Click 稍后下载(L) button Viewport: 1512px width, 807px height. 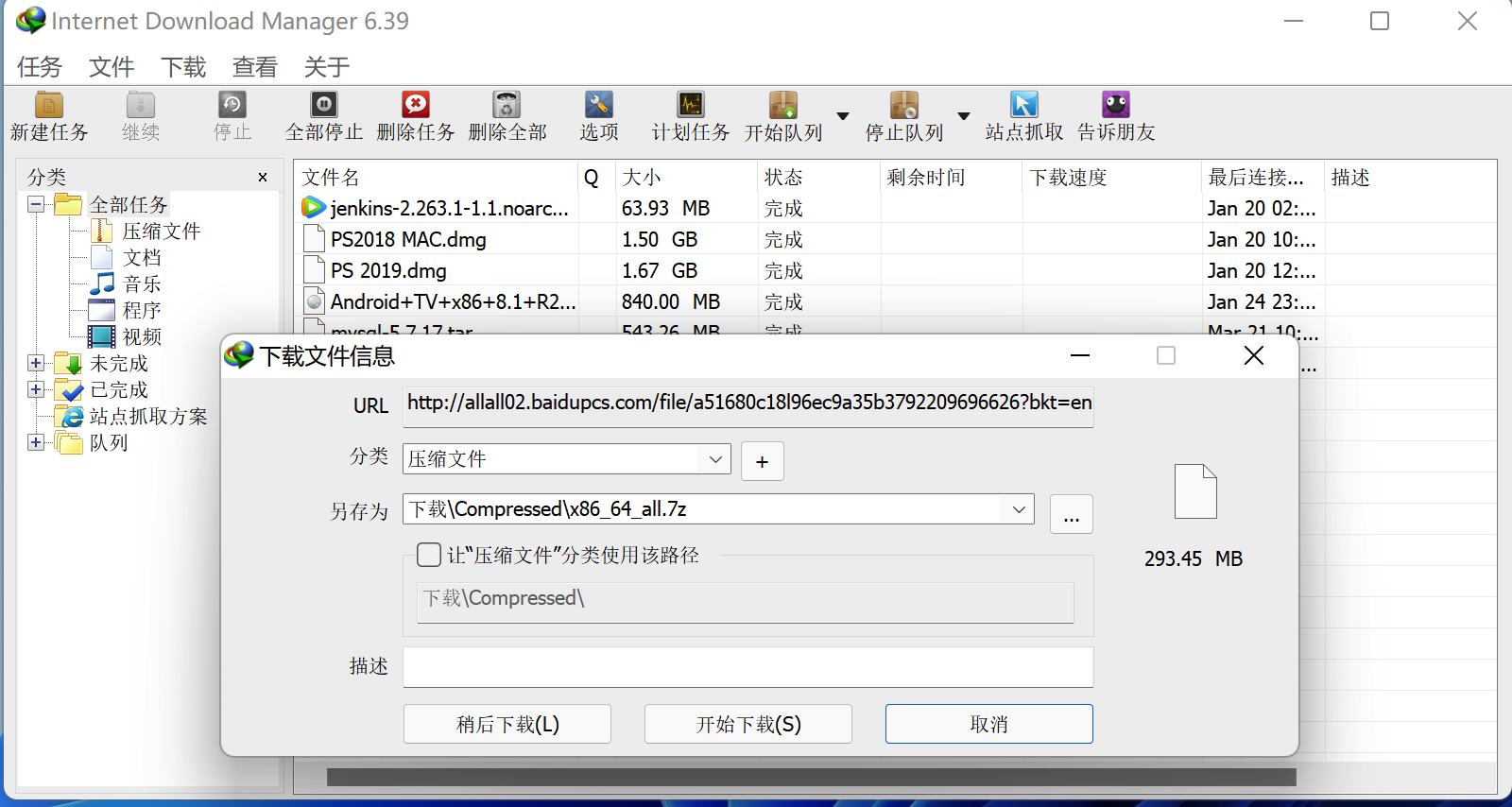pos(507,724)
